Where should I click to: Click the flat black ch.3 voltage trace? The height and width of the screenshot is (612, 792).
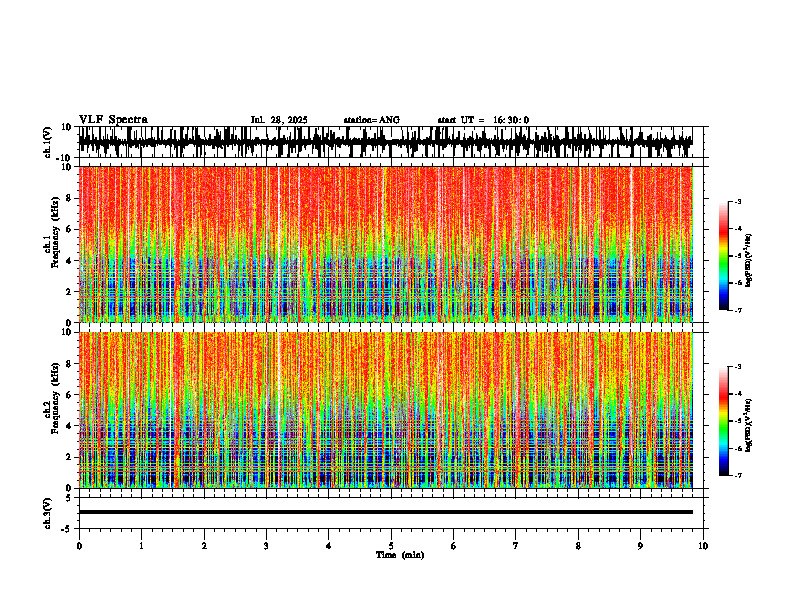pos(385,512)
